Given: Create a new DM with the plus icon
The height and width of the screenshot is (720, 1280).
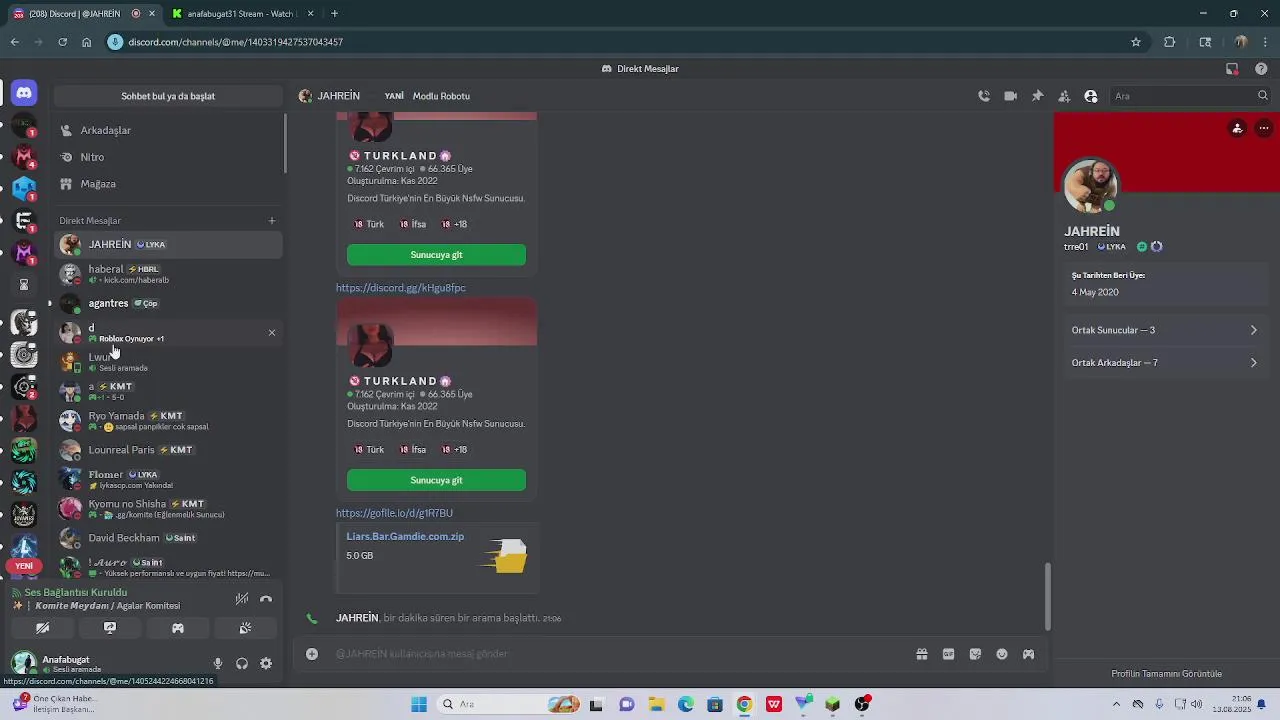Looking at the screenshot, I should pyautogui.click(x=272, y=221).
